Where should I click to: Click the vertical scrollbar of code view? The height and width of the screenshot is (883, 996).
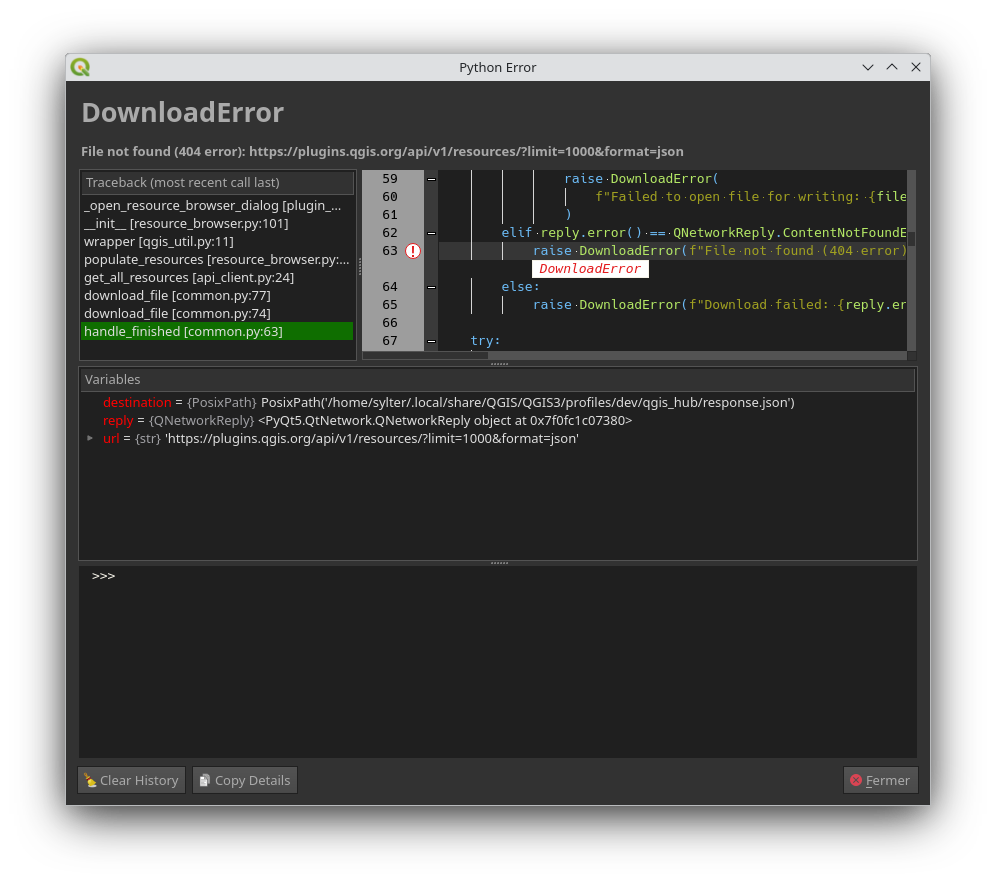click(x=912, y=260)
